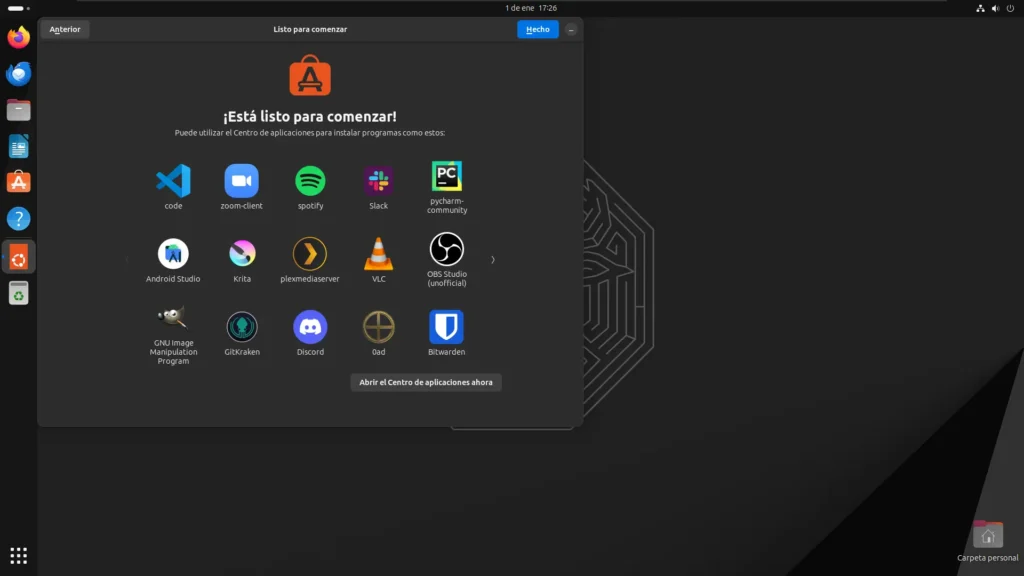Image resolution: width=1024 pixels, height=576 pixels.
Task: Select the VLC cone icon
Action: (379, 253)
